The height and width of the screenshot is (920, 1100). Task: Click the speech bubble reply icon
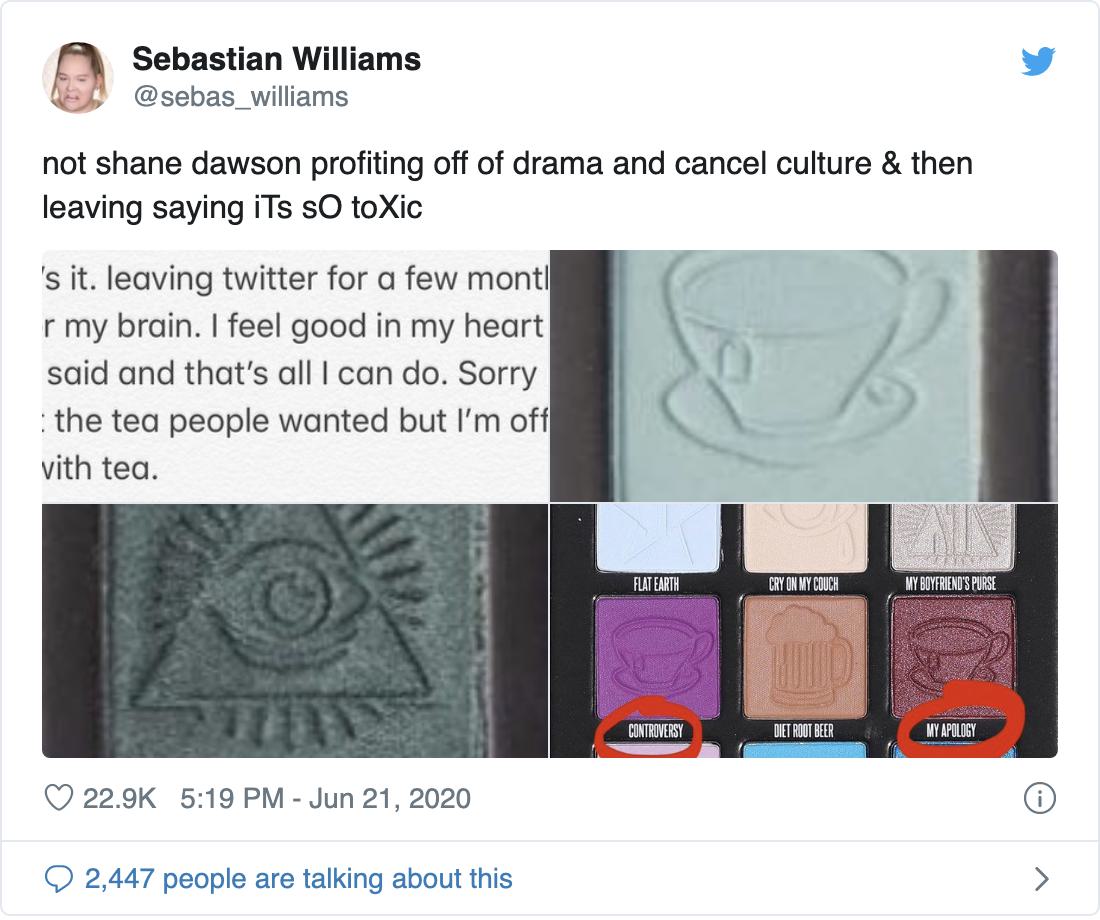(61, 878)
